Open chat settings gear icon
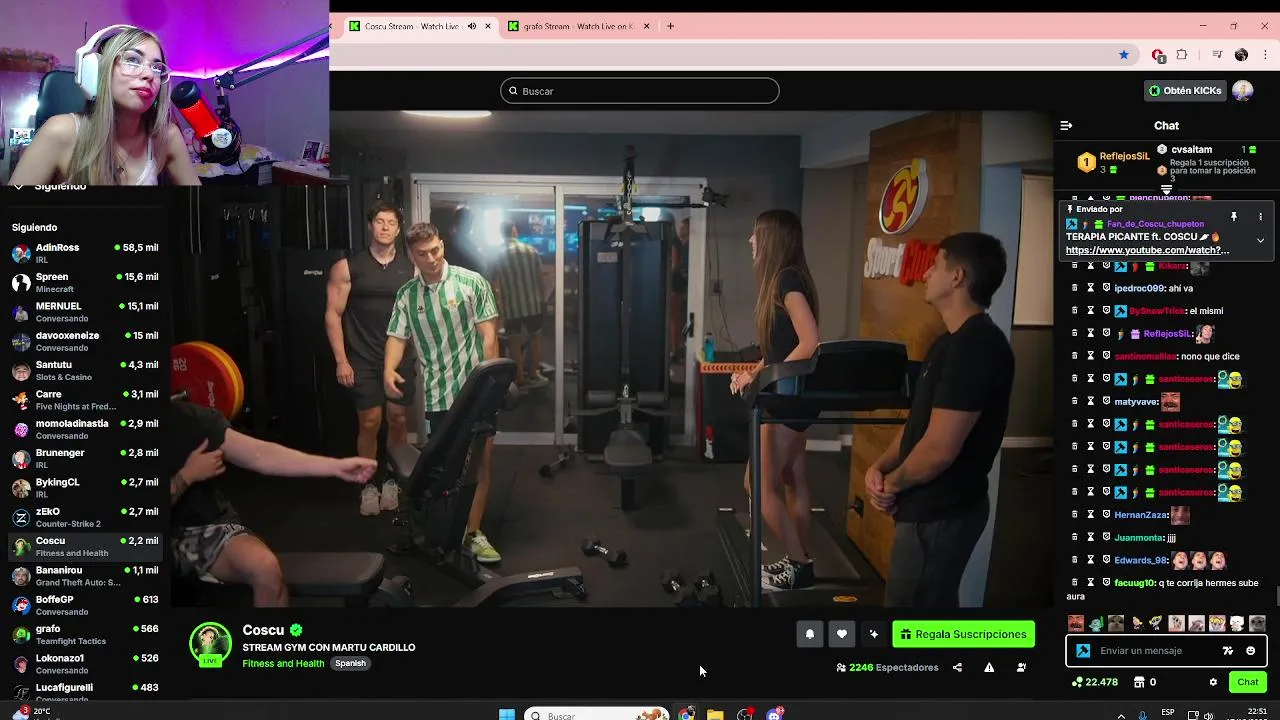The width and height of the screenshot is (1280, 720). click(1213, 682)
